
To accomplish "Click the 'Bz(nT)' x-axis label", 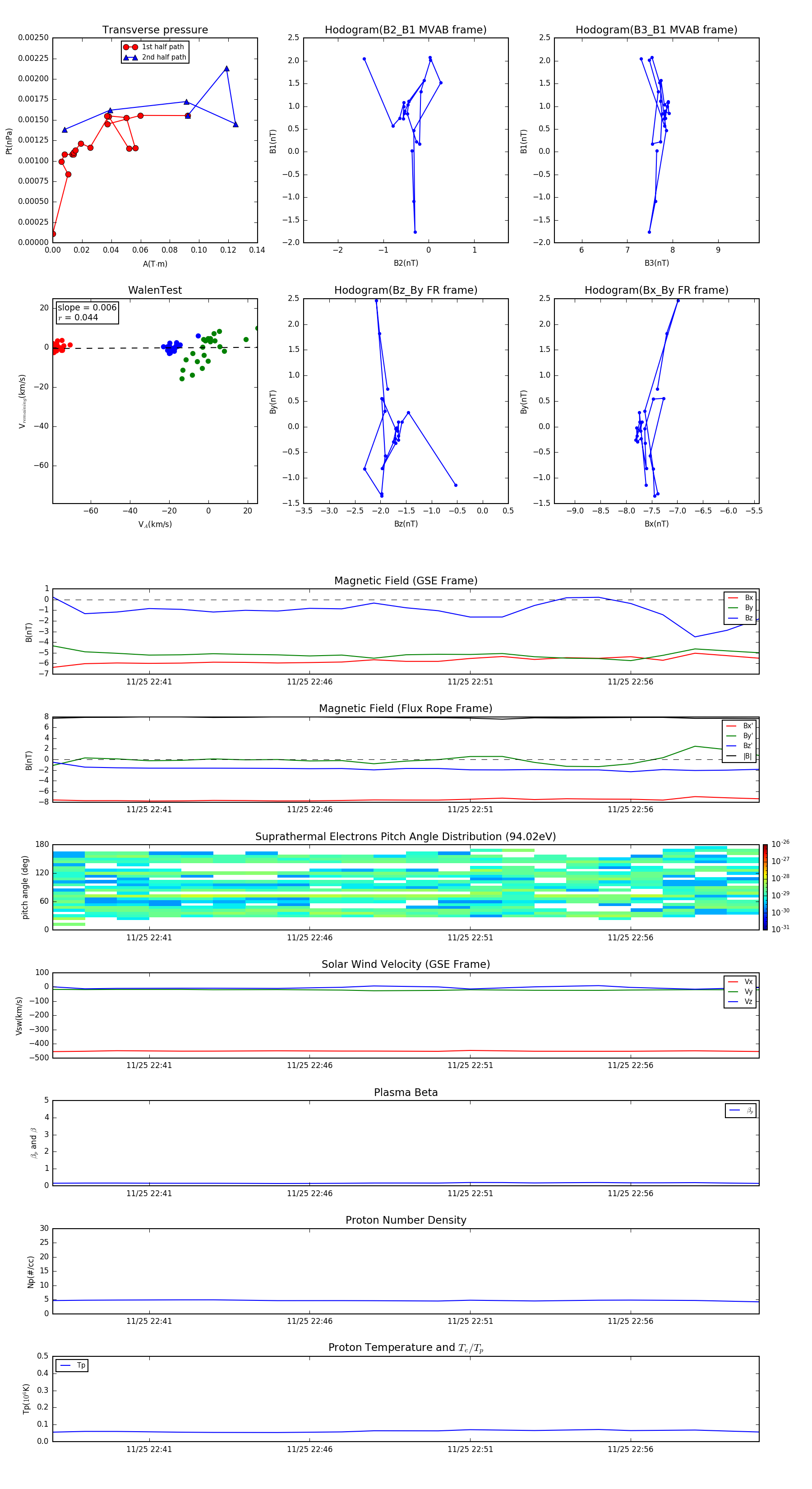I will 406,524.
